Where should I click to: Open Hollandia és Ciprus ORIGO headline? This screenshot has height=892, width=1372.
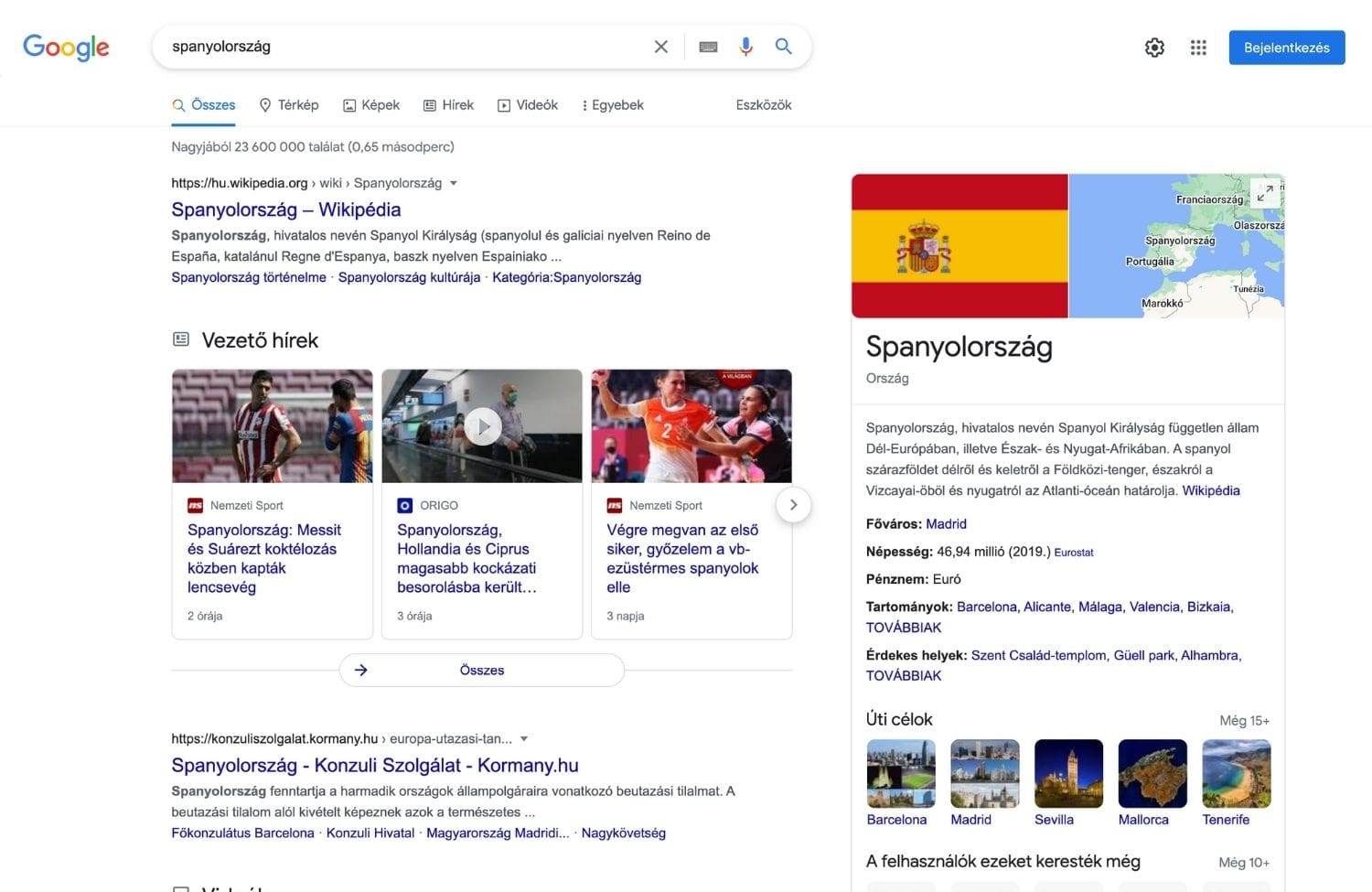click(x=466, y=558)
